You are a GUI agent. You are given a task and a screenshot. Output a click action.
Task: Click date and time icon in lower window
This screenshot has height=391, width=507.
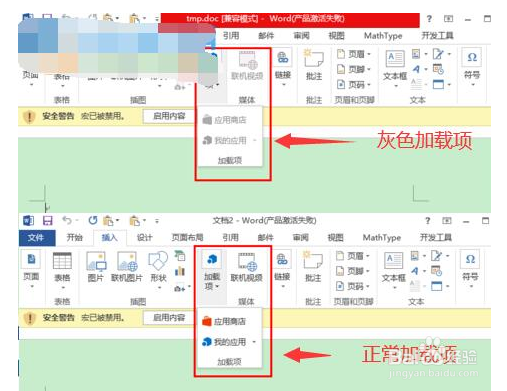(x=437, y=271)
